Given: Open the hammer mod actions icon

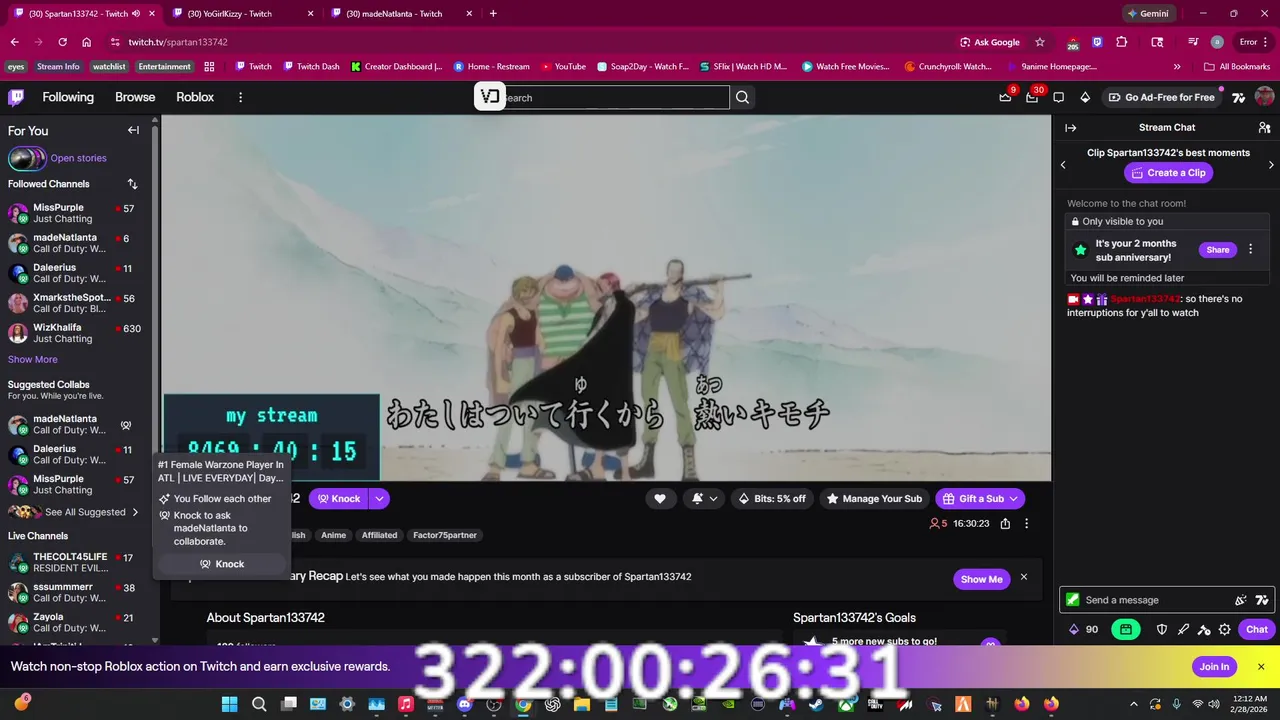Looking at the screenshot, I should pyautogui.click(x=1204, y=629).
